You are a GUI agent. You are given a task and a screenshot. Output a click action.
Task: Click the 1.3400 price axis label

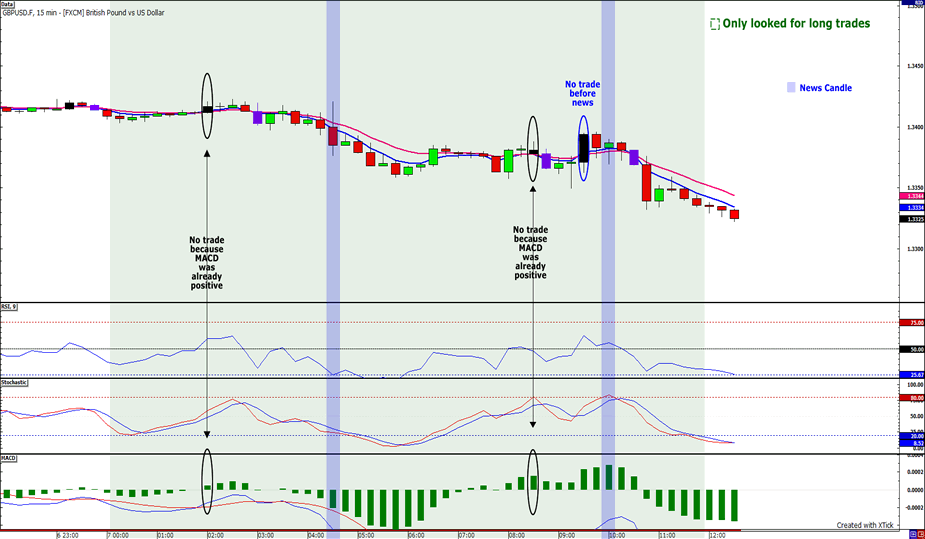916,127
